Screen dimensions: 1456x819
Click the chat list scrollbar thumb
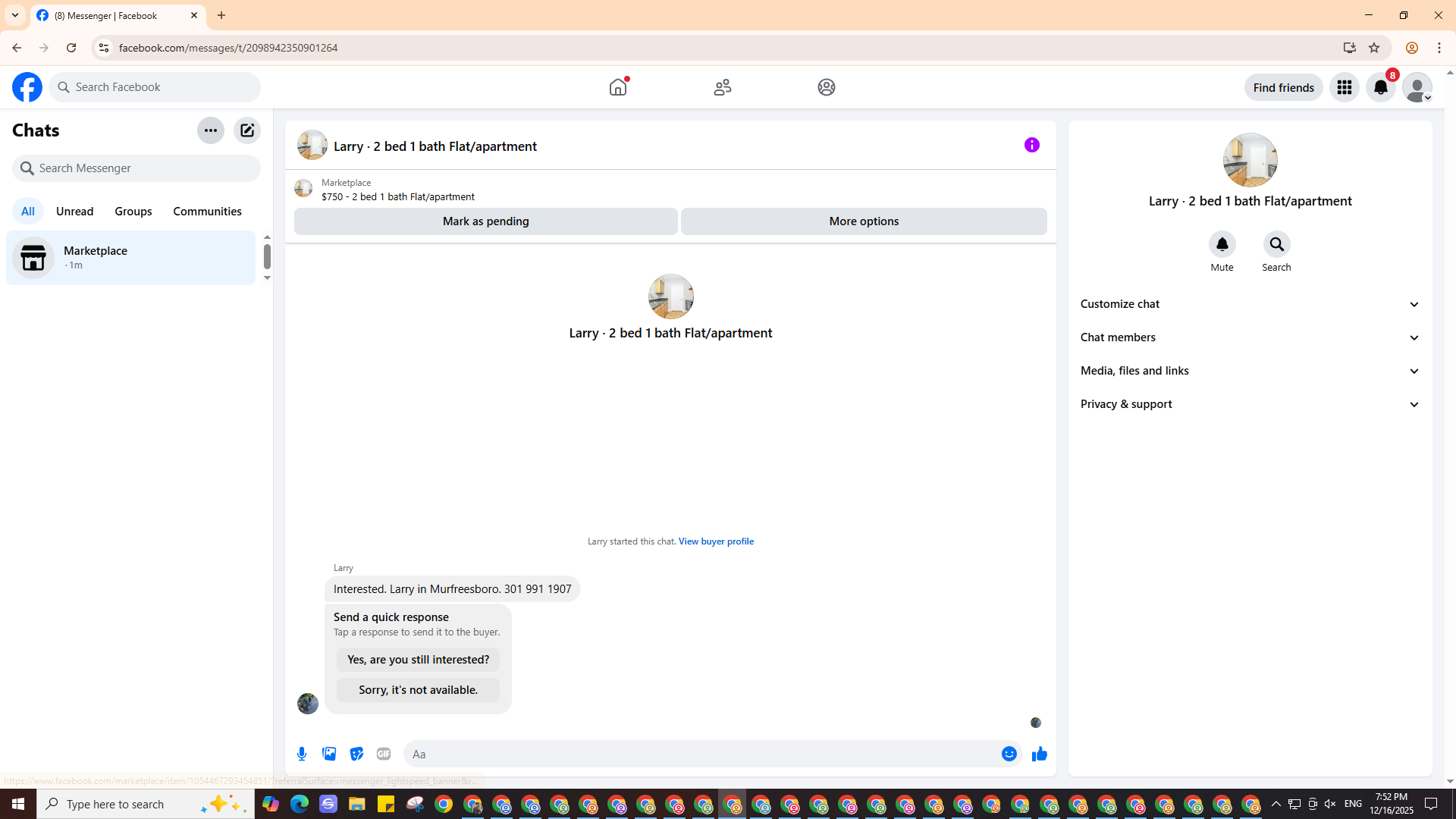click(x=267, y=256)
